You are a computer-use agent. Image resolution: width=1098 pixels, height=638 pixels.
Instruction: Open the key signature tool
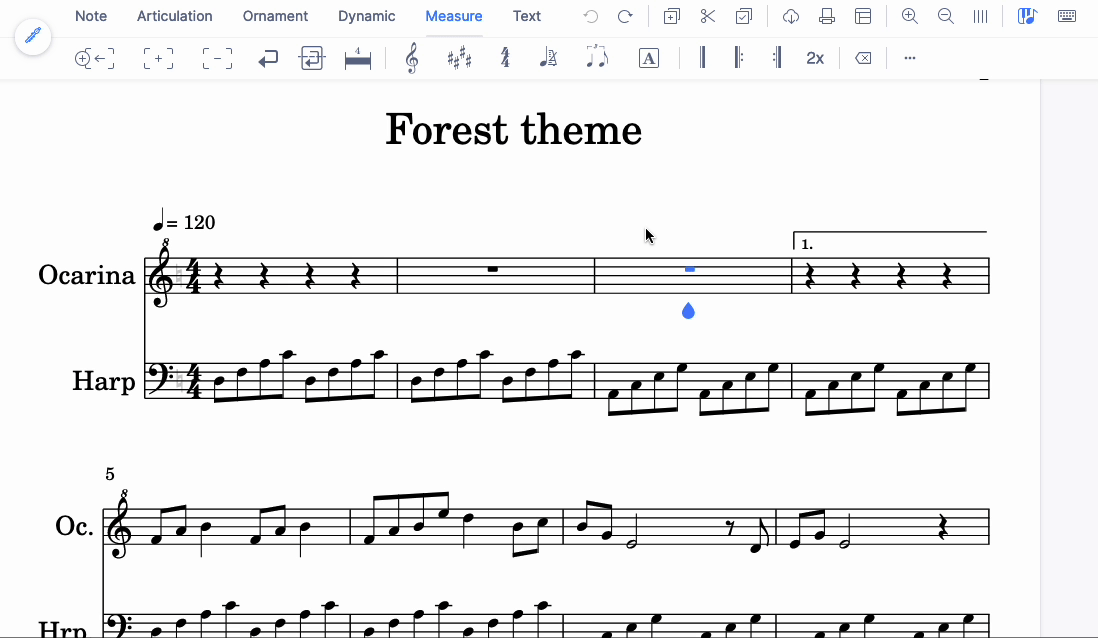tap(459, 57)
